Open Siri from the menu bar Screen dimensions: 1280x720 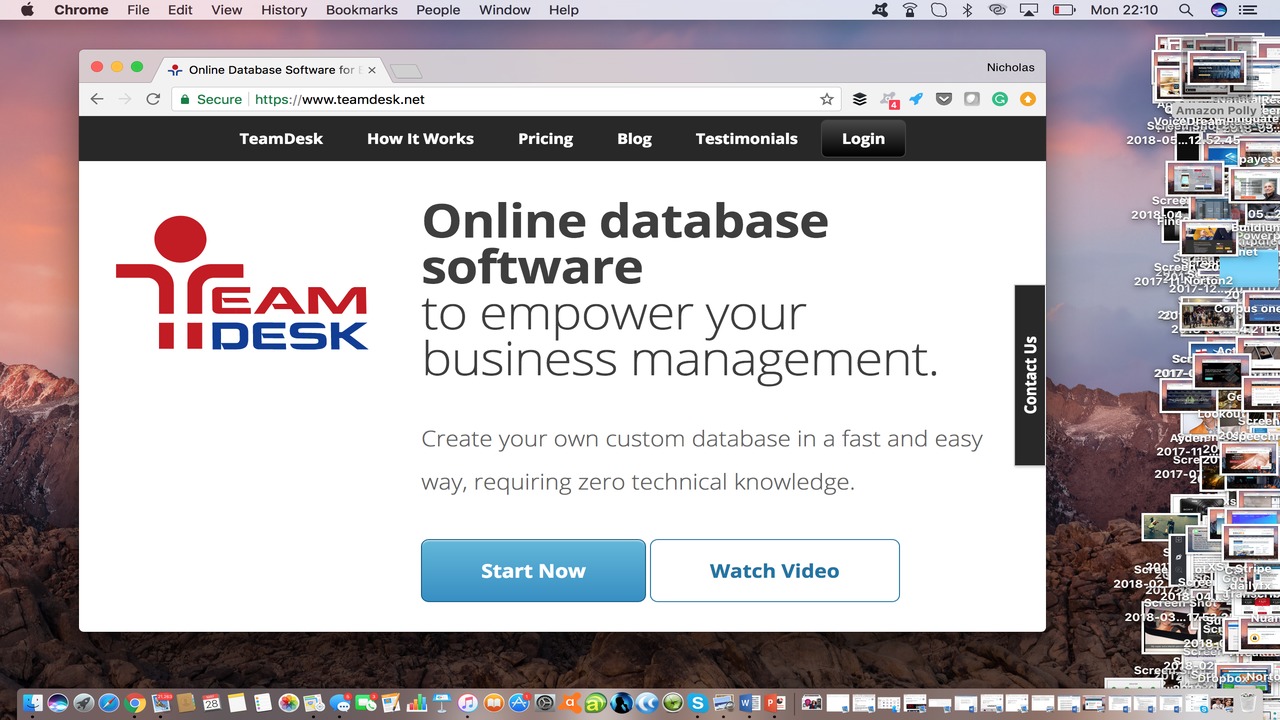click(1218, 10)
